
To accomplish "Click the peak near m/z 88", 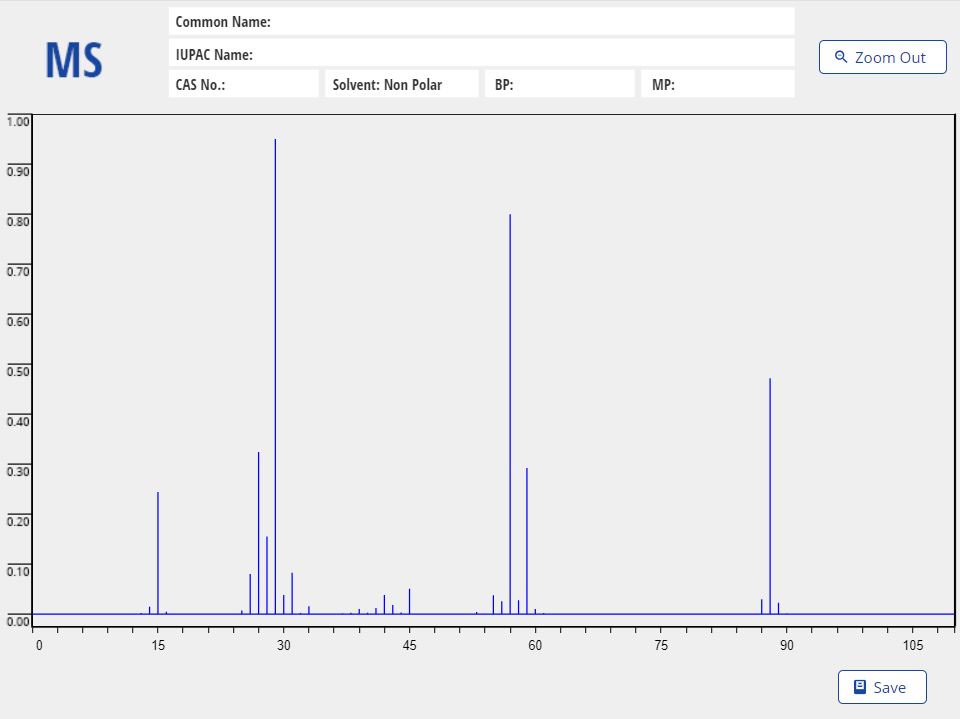I will (x=770, y=450).
